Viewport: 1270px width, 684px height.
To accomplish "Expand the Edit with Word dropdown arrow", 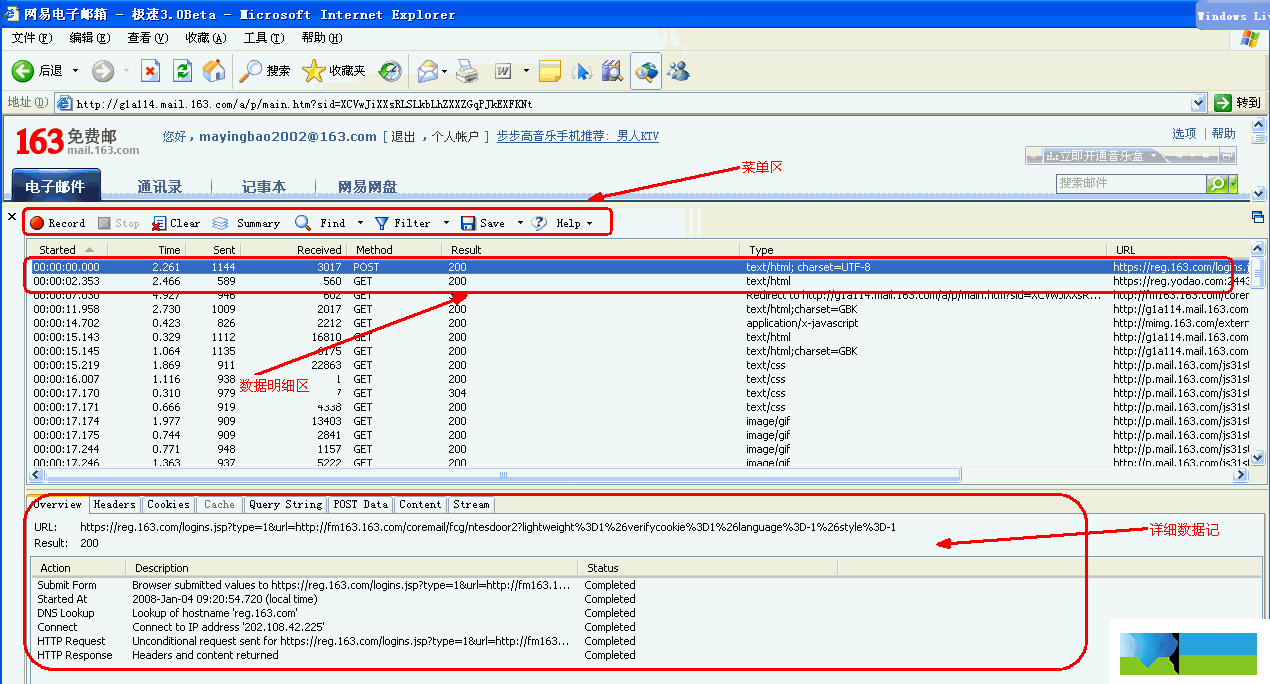I will point(526,71).
